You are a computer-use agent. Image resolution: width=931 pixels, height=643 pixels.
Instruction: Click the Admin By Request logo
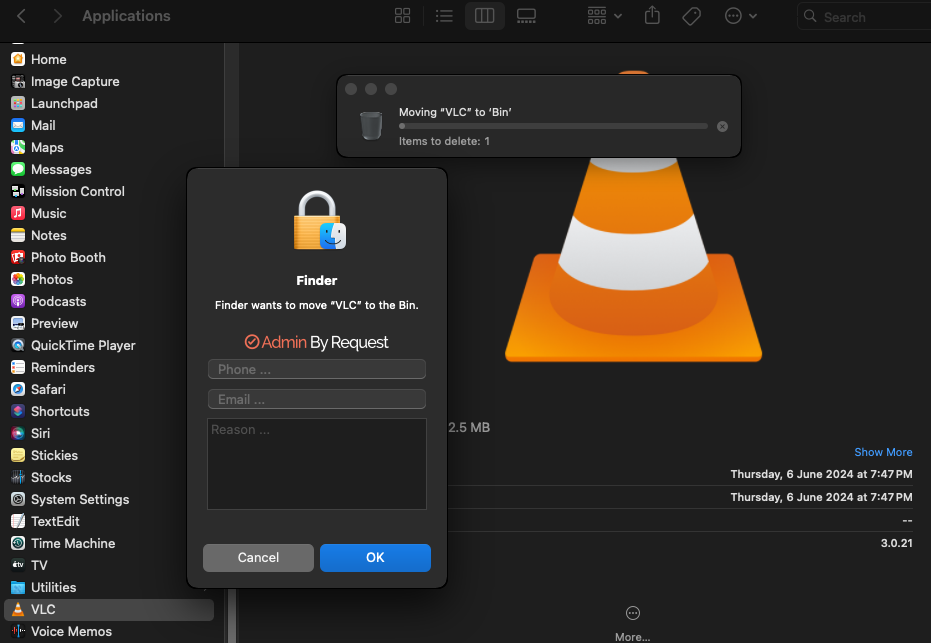(x=316, y=342)
